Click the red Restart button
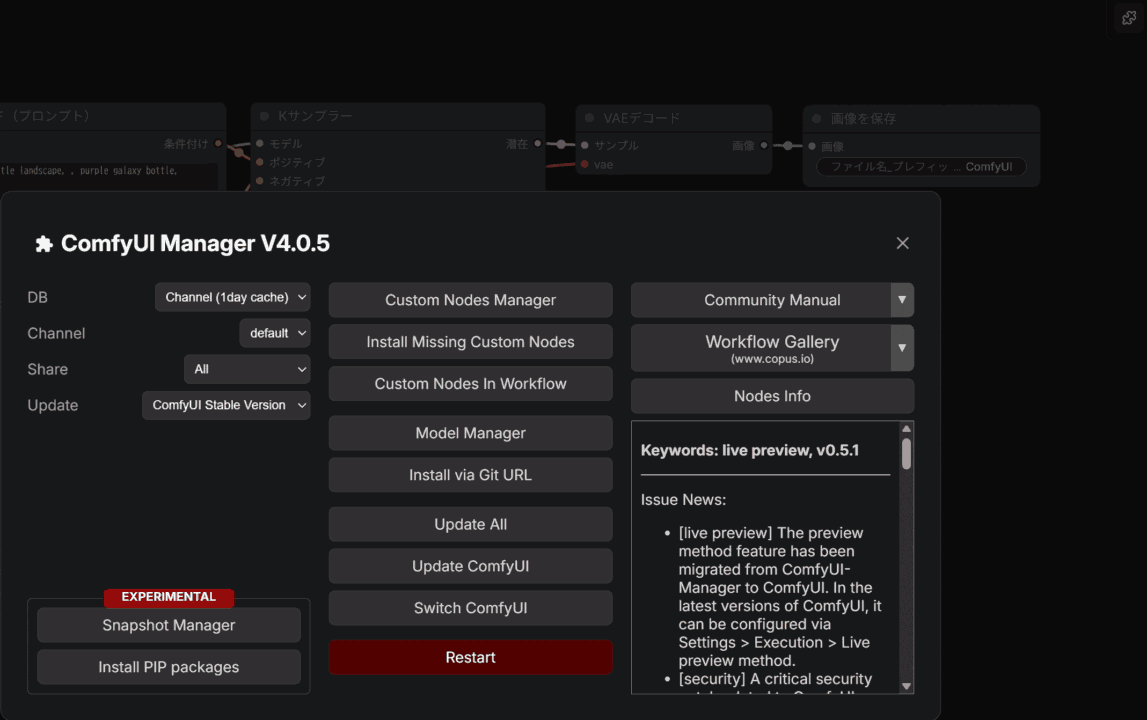1147x720 pixels. [x=470, y=657]
